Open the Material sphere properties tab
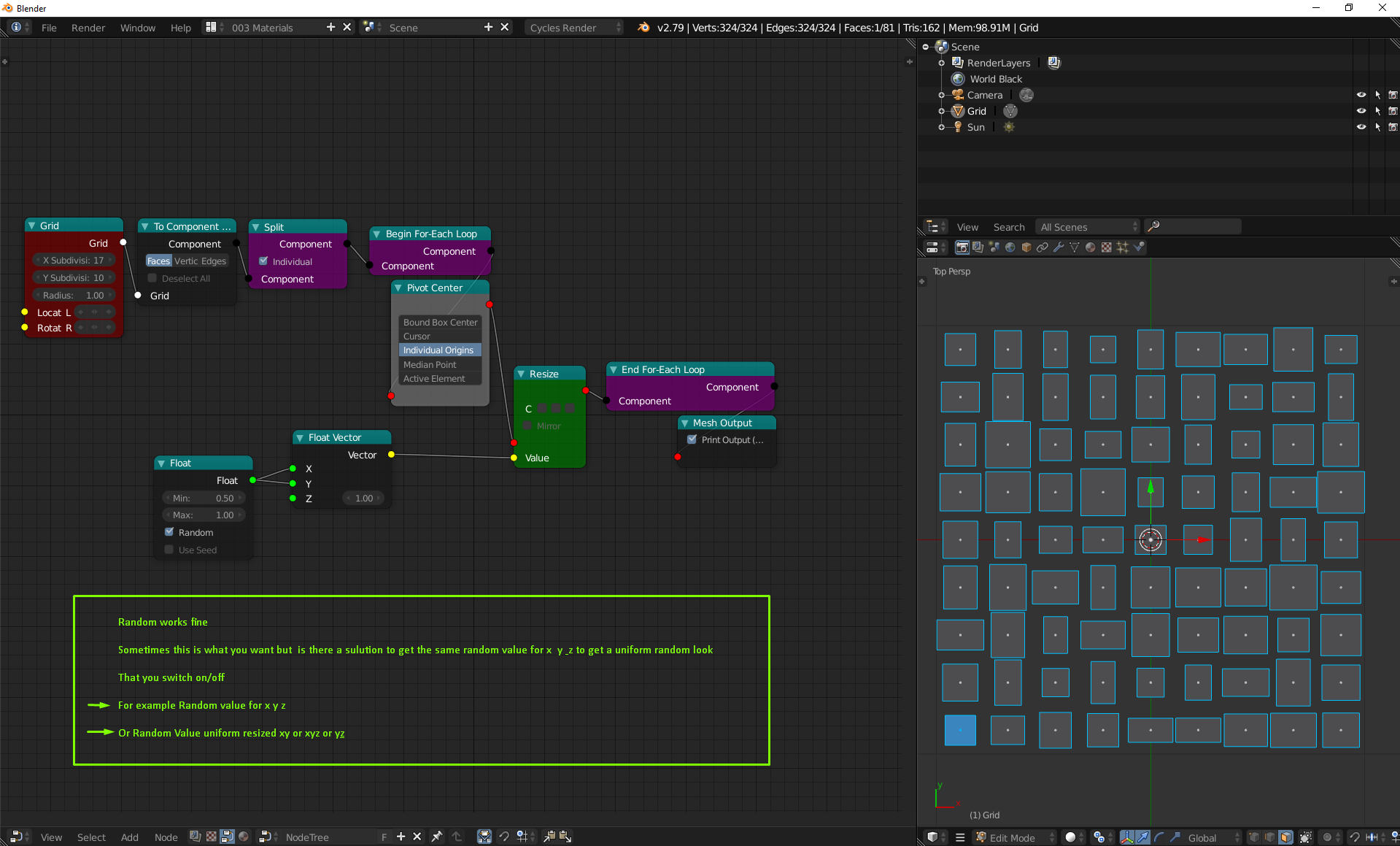This screenshot has width=1400, height=846. [x=1091, y=247]
